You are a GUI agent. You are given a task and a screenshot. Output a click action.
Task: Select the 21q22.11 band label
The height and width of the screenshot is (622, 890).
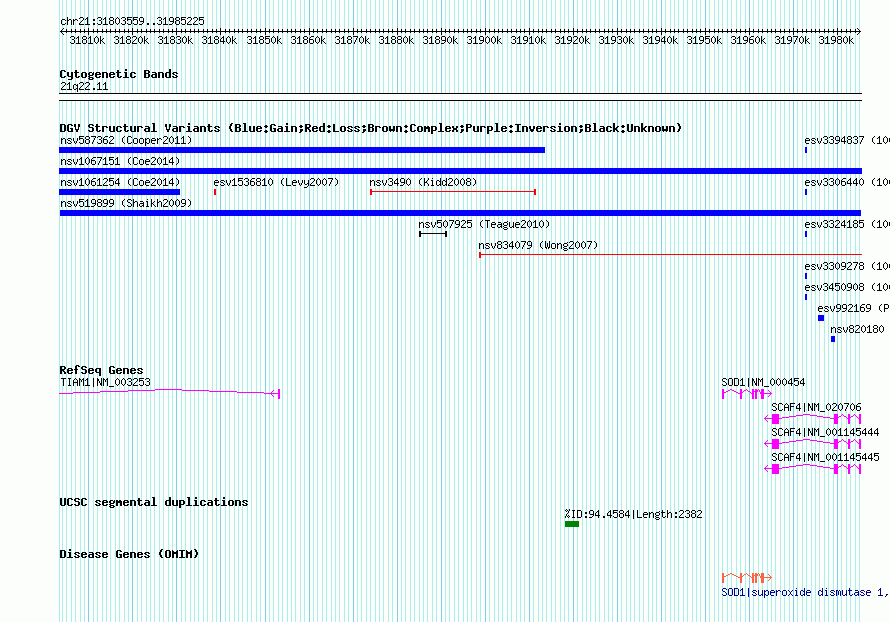pyautogui.click(x=84, y=86)
